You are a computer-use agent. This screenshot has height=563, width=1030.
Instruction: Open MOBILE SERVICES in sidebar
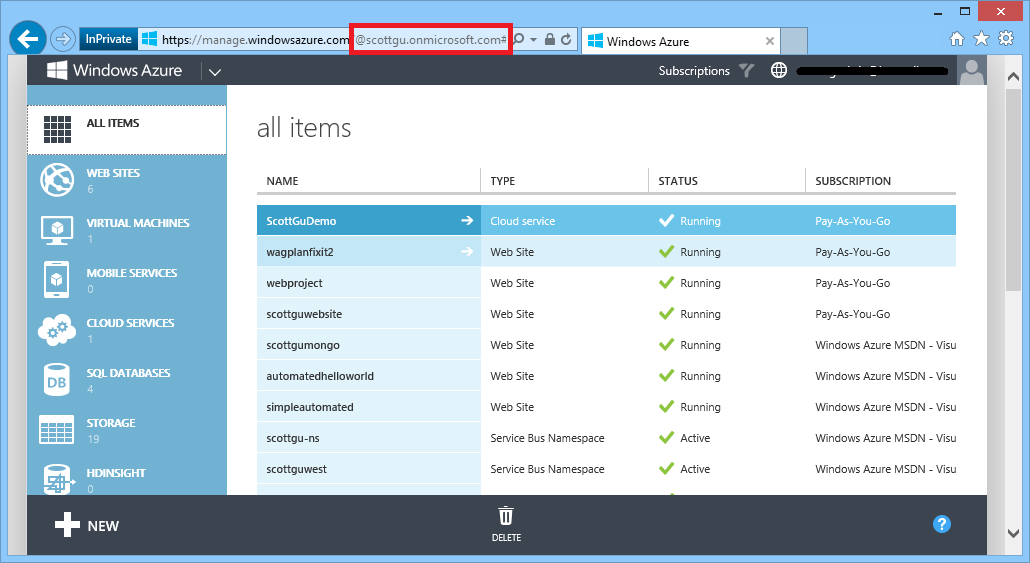pyautogui.click(x=127, y=280)
